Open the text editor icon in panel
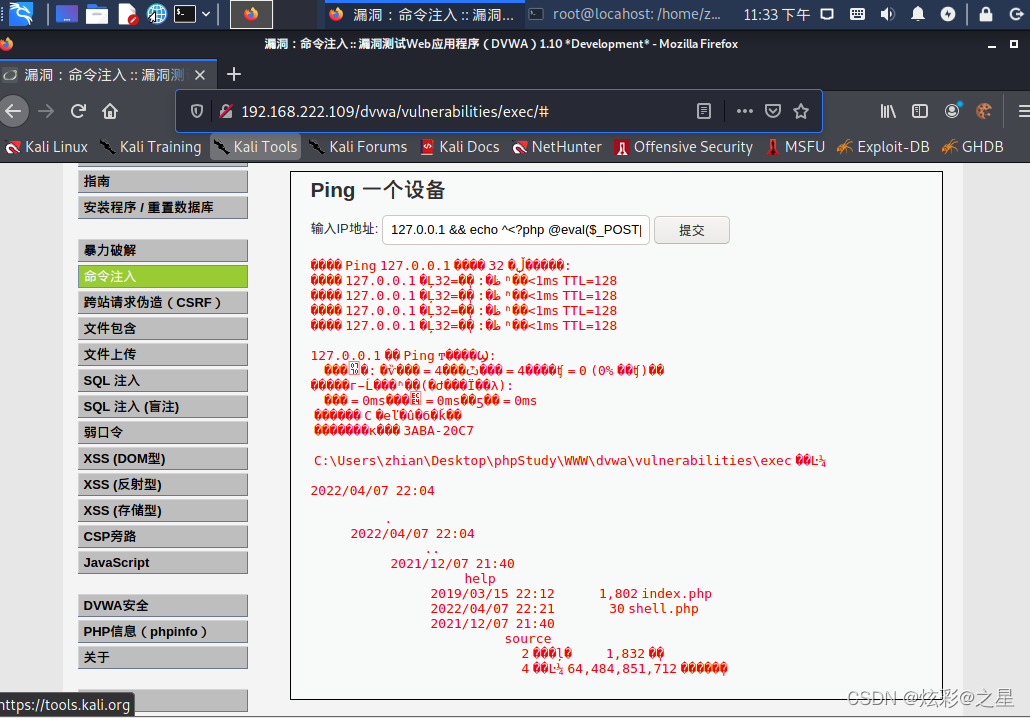The image size is (1030, 718). click(127, 14)
